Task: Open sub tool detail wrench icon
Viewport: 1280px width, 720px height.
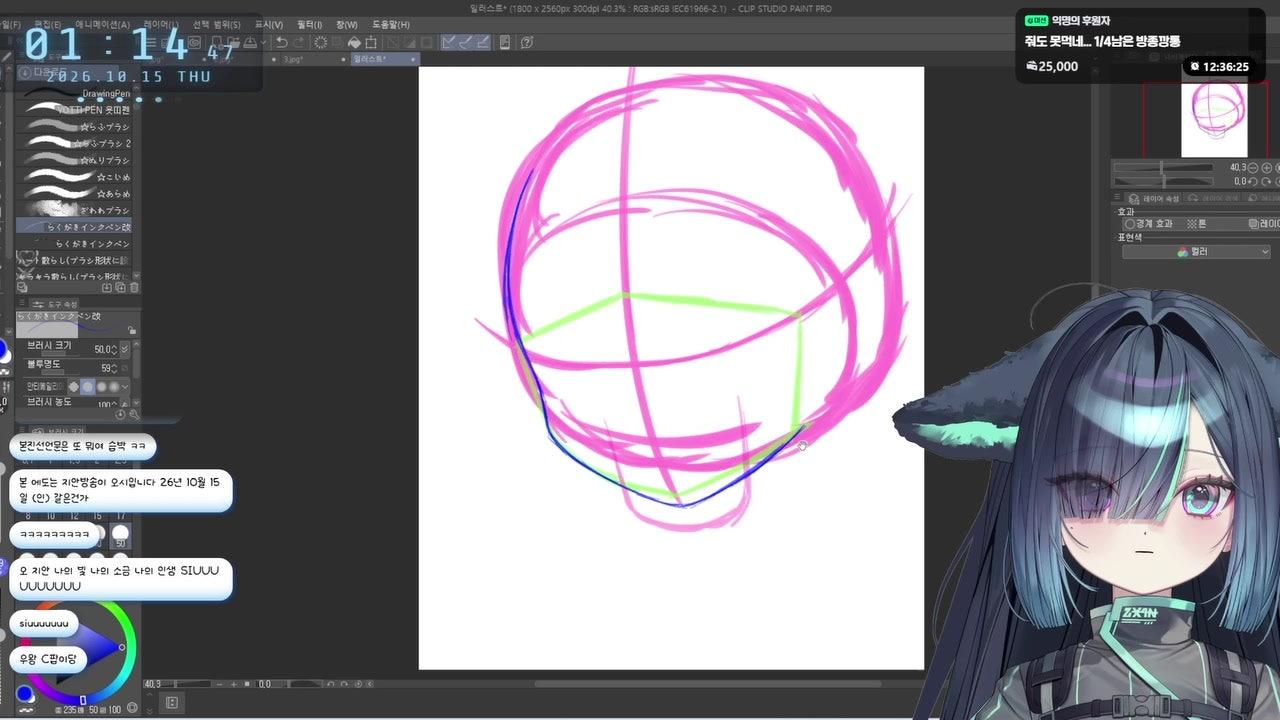Action: click(x=134, y=413)
